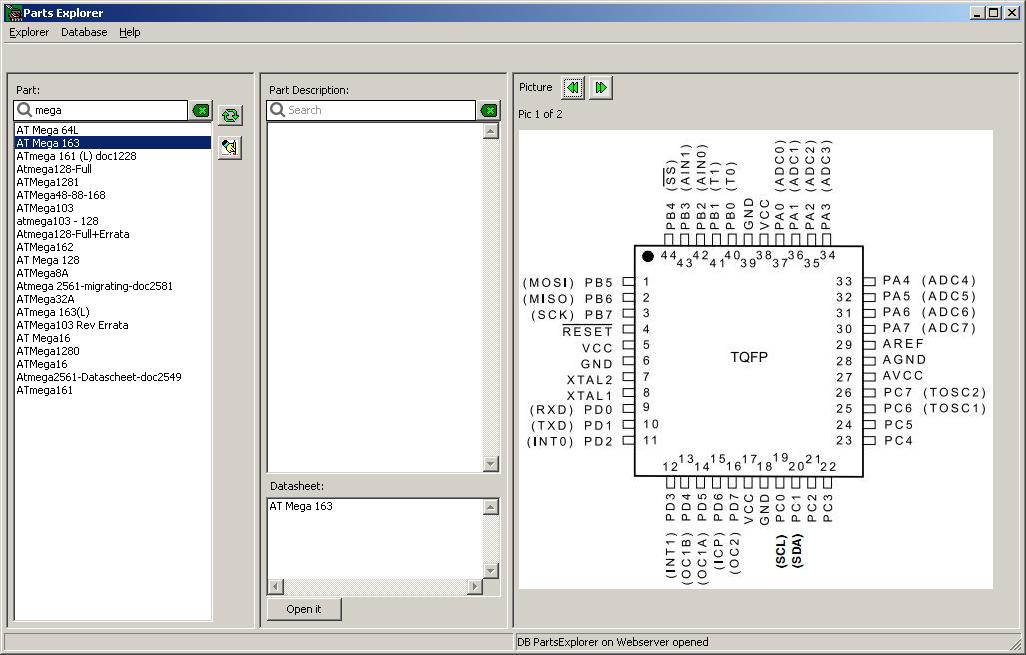Select ATMega32A in the Part list
Screen dimensions: 1026x655
(113, 299)
